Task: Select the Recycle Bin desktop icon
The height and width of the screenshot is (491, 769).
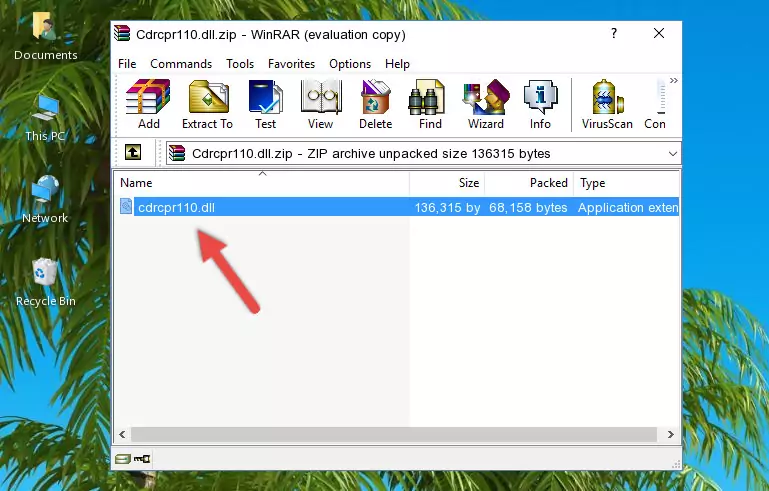Action: (46, 283)
